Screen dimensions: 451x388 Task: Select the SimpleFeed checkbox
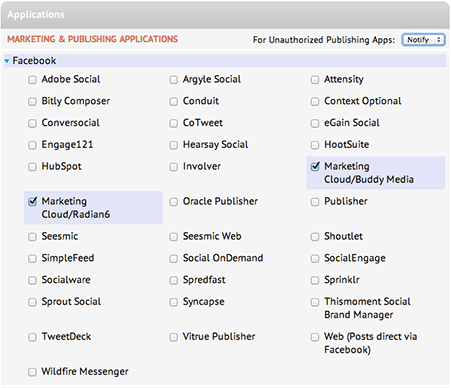(32, 258)
